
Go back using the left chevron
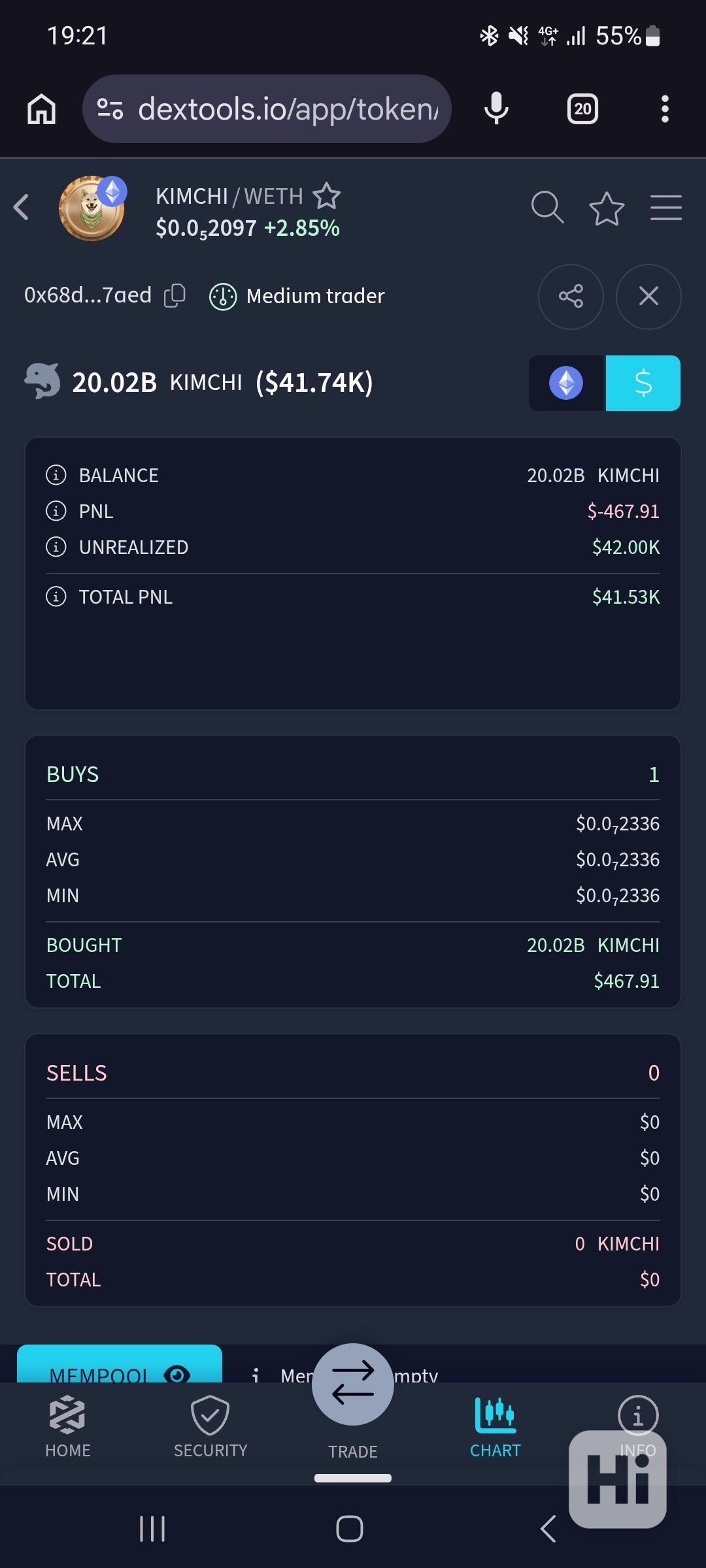coord(22,208)
